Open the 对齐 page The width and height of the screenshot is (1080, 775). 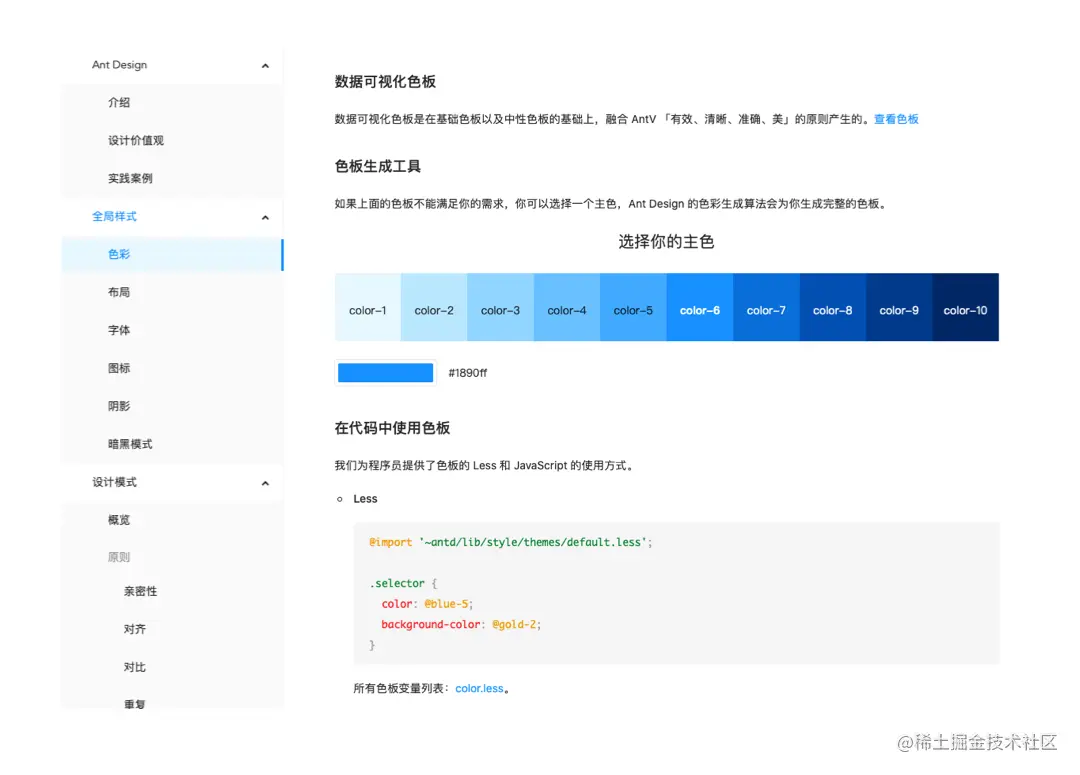[135, 629]
